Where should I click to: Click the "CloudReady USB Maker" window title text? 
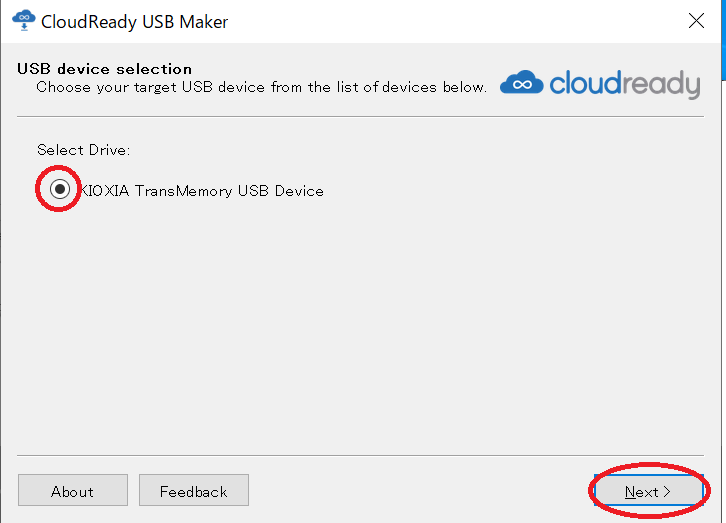pos(134,22)
